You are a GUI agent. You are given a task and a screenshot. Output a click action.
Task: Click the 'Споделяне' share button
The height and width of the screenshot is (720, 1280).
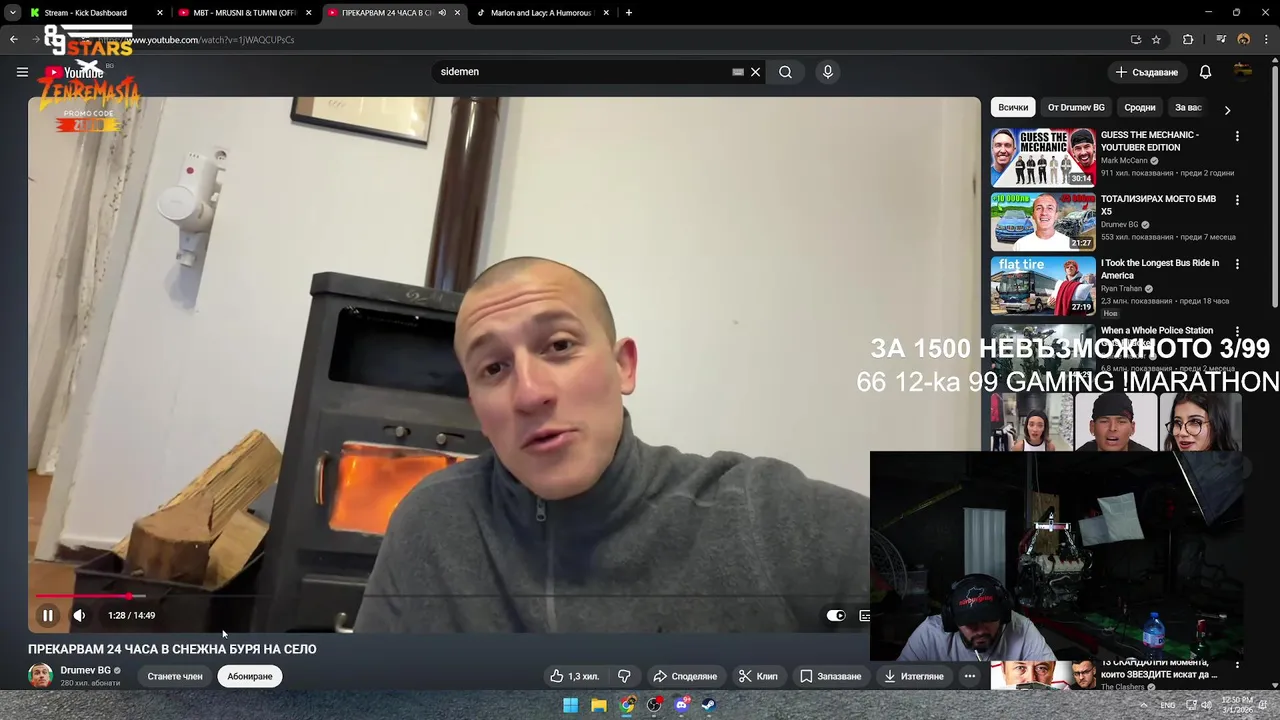685,676
